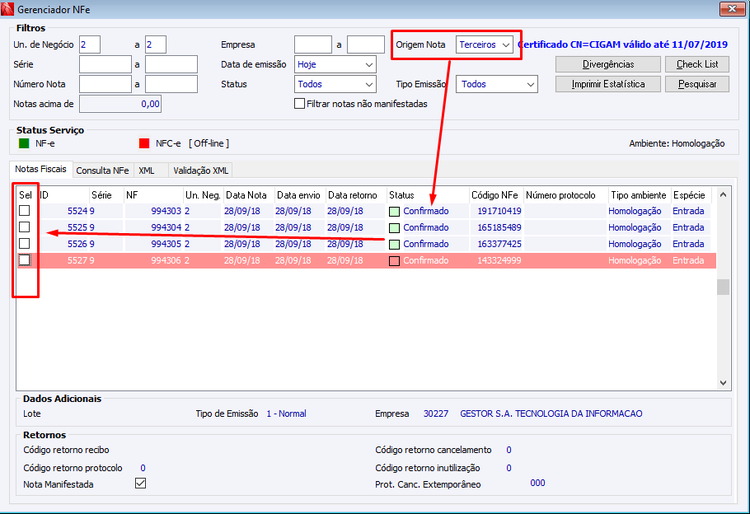Toggle the Nota Manifestada checkbox
The image size is (750, 514).
point(140,483)
